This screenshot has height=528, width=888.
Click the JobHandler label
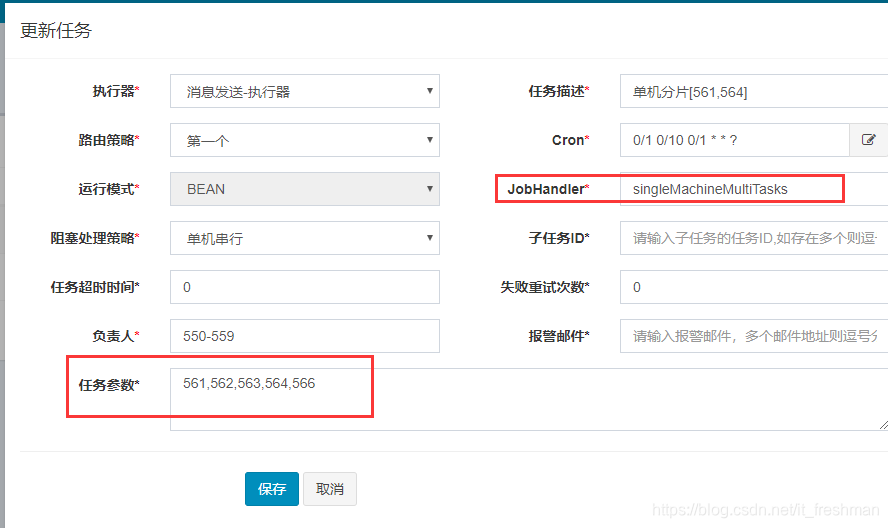(x=548, y=189)
